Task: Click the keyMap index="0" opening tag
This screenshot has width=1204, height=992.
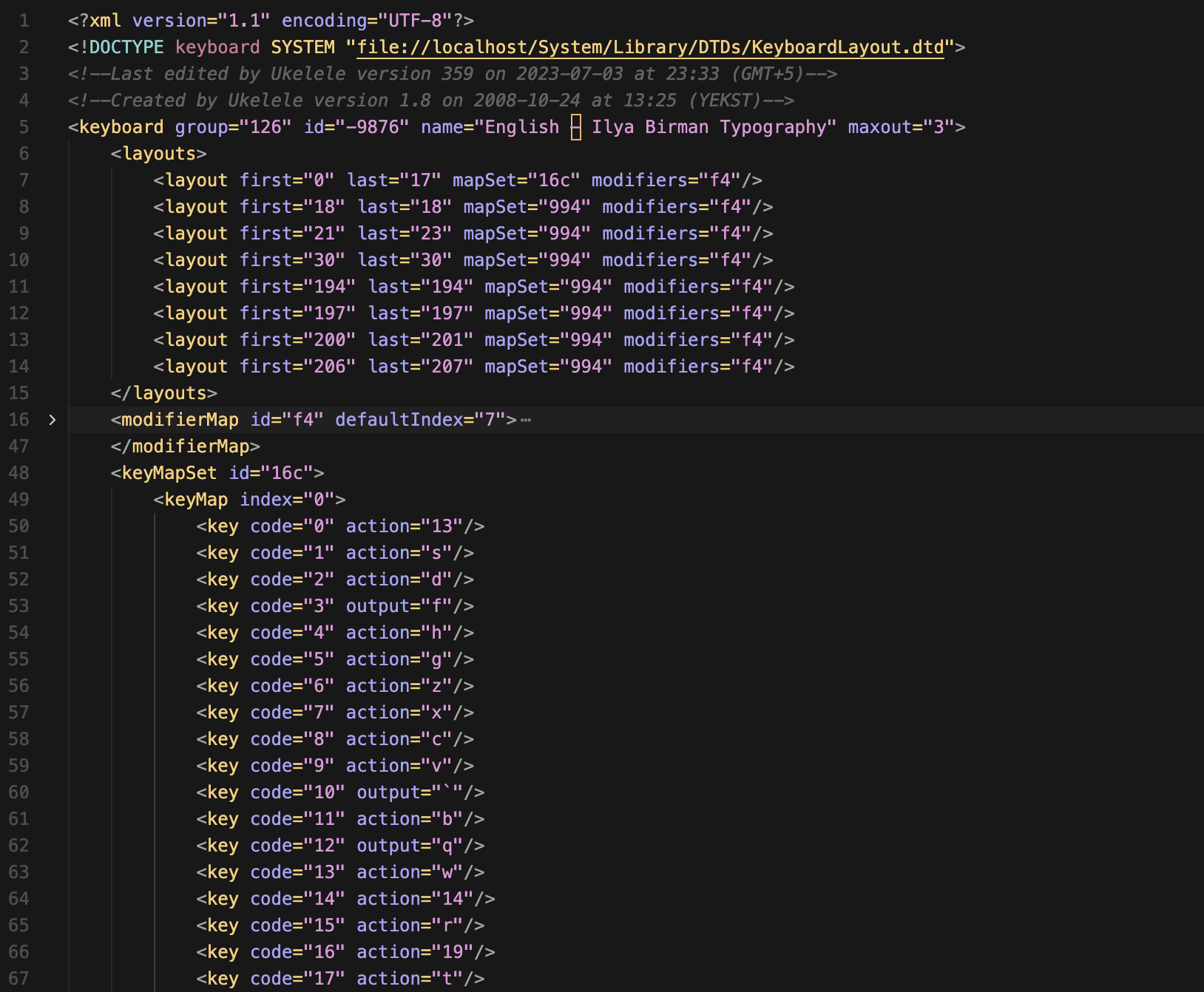Action: point(248,500)
